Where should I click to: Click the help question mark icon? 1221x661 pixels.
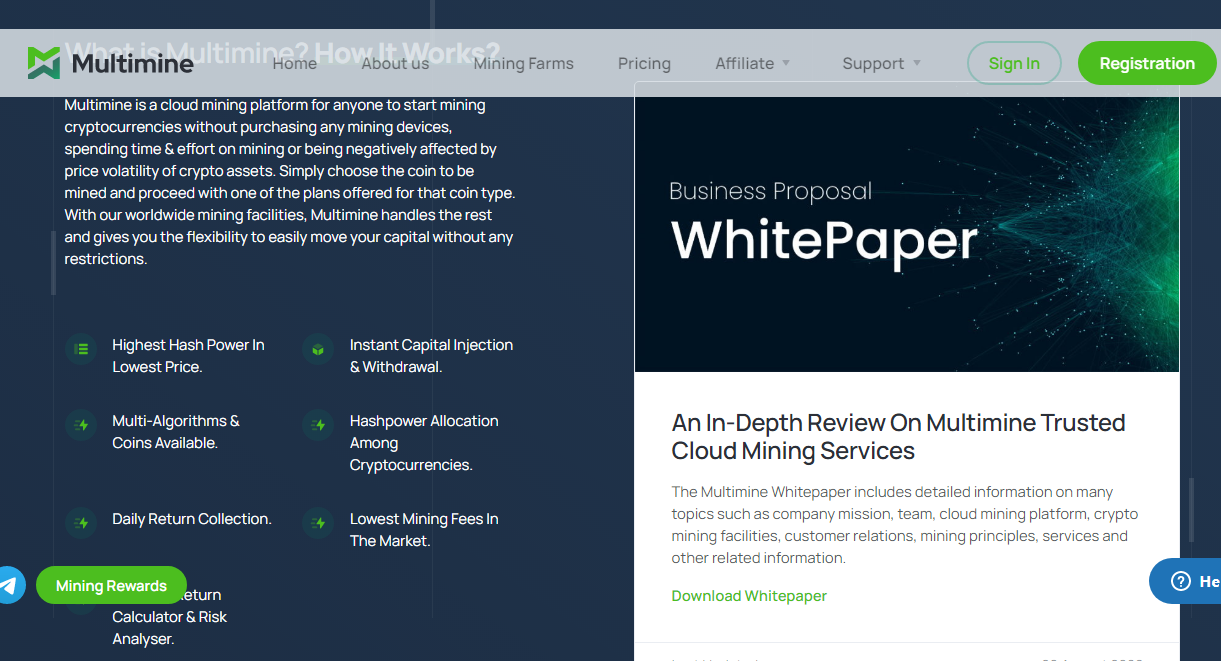coord(1180,581)
